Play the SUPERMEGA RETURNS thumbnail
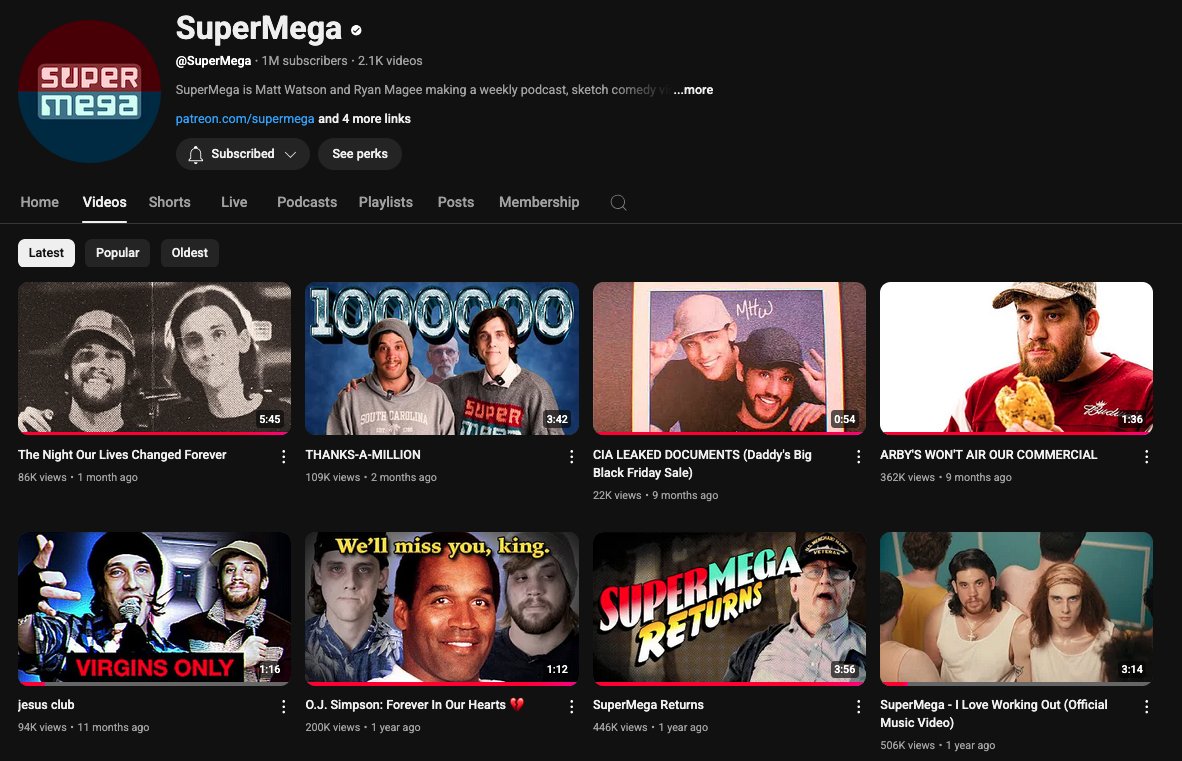 729,607
